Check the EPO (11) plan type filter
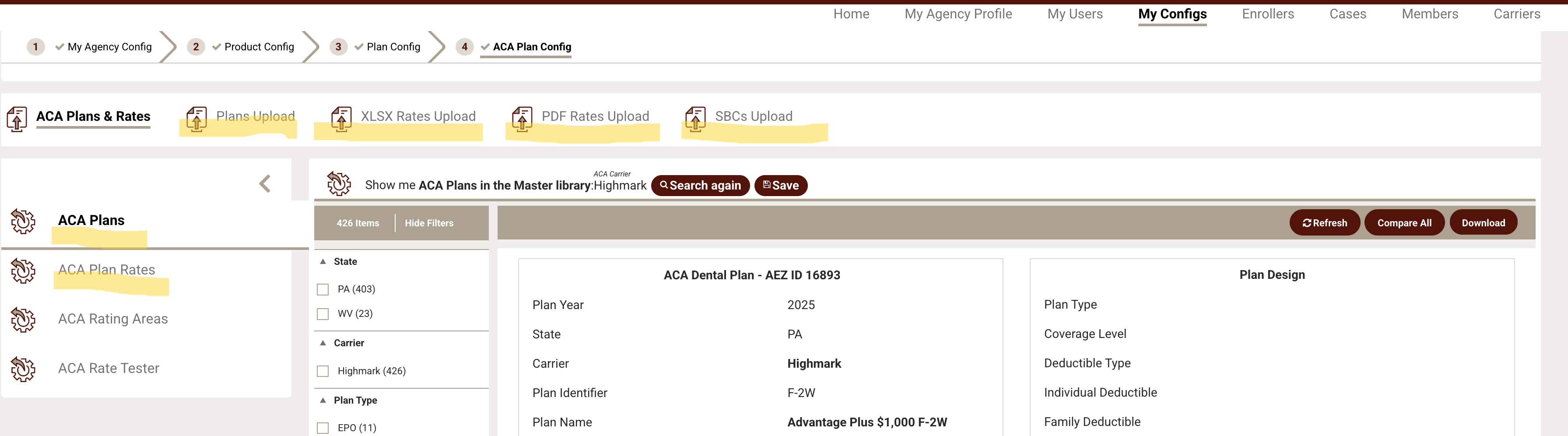 [x=323, y=428]
